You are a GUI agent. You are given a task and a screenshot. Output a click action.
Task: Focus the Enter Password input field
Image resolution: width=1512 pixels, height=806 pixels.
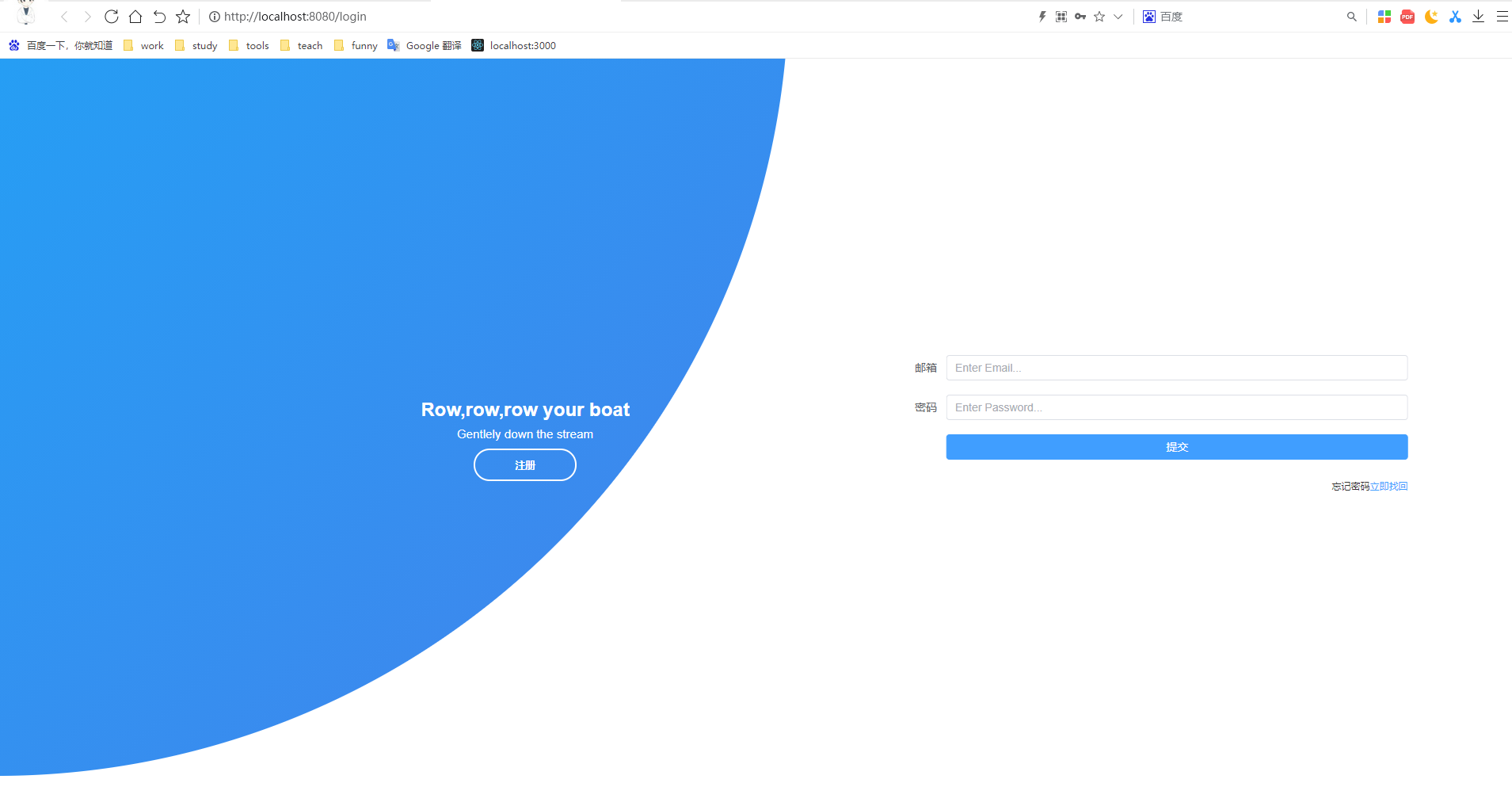coord(1177,407)
